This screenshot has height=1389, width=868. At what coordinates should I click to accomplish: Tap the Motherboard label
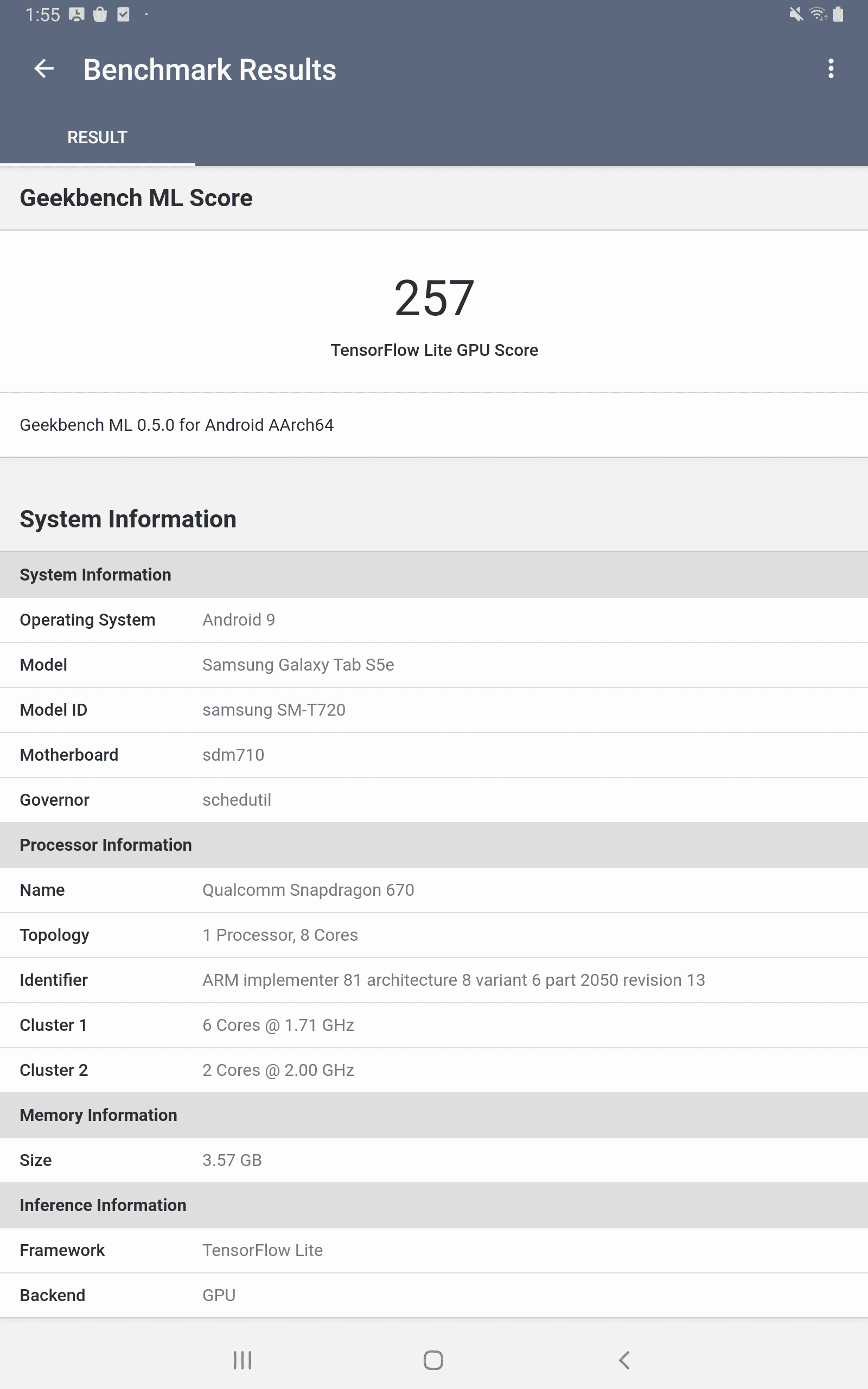69,755
